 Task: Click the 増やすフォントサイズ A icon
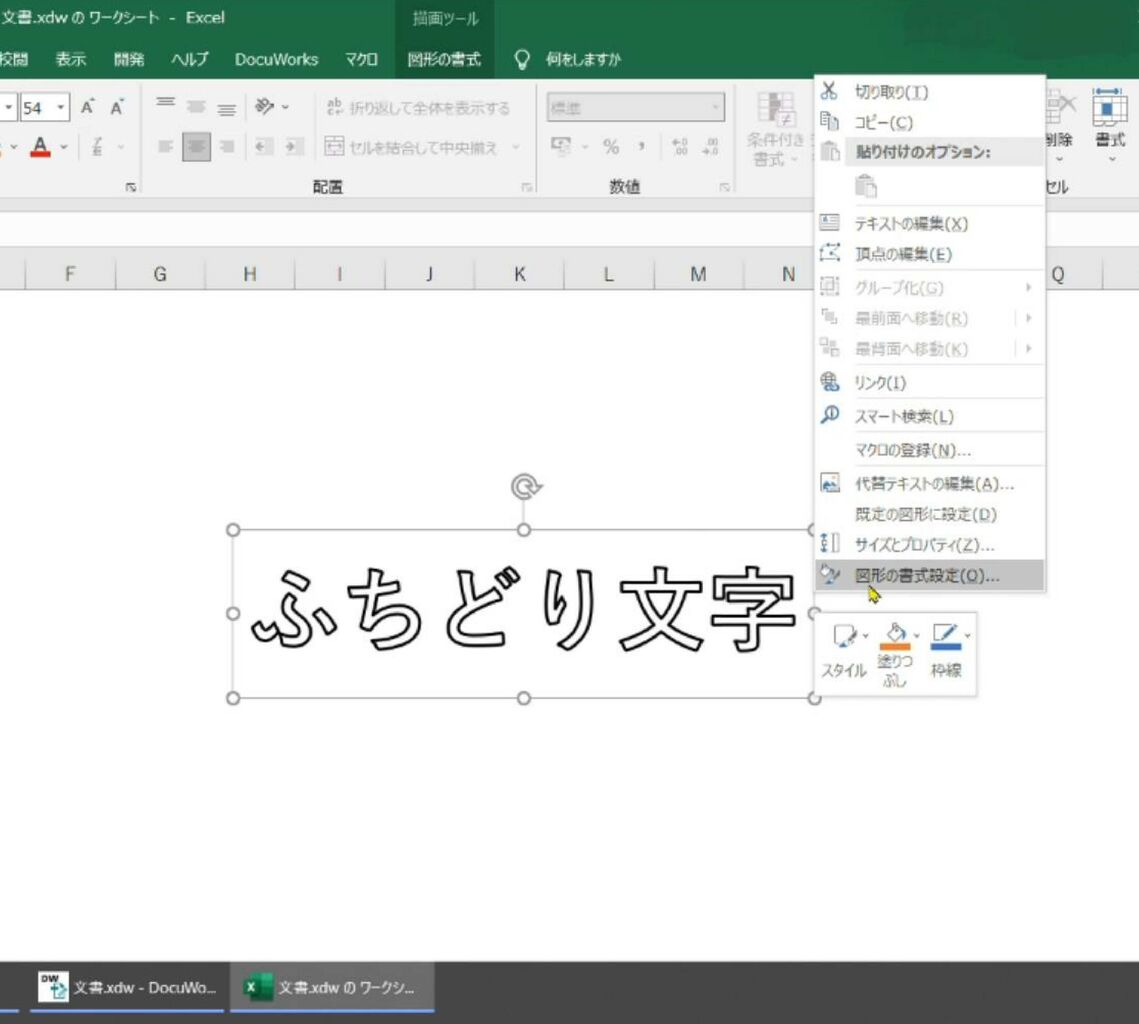point(88,106)
